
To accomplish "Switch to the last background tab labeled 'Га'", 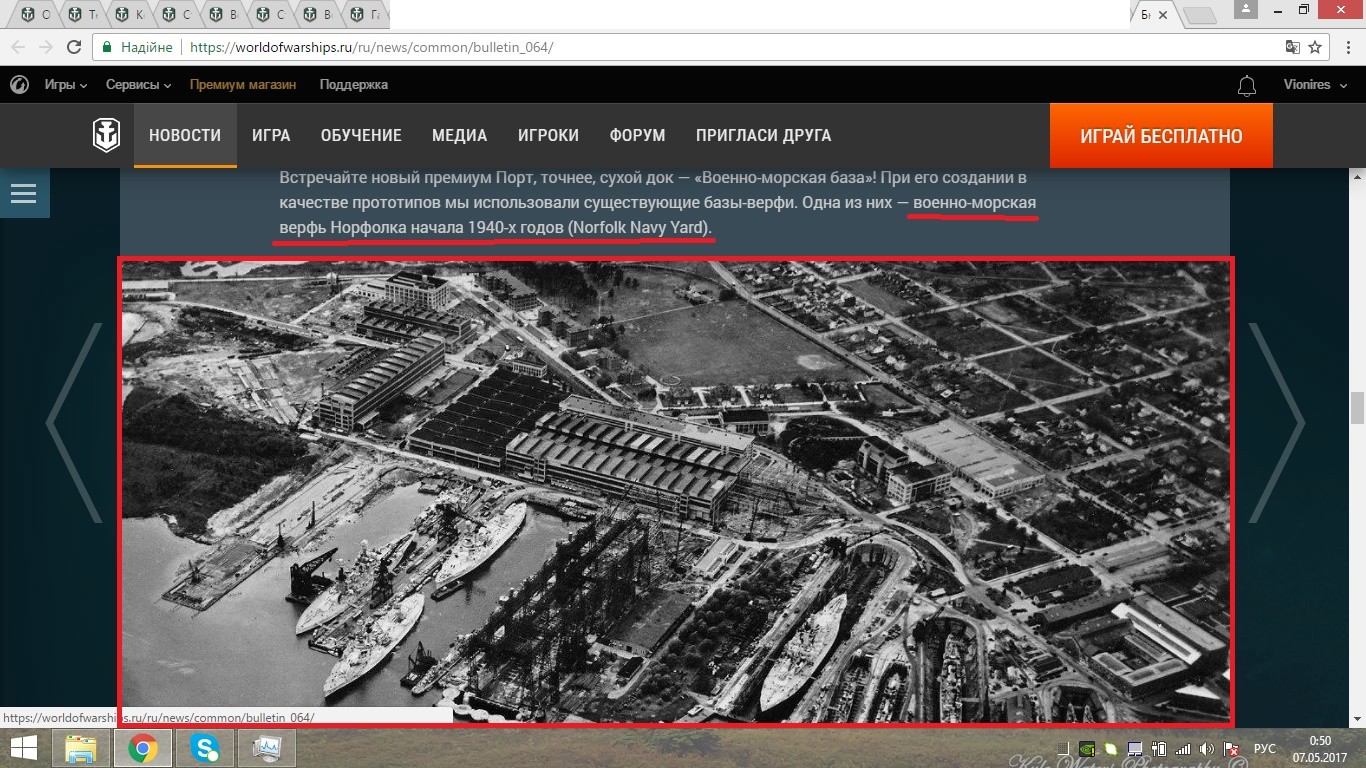I will click(365, 15).
